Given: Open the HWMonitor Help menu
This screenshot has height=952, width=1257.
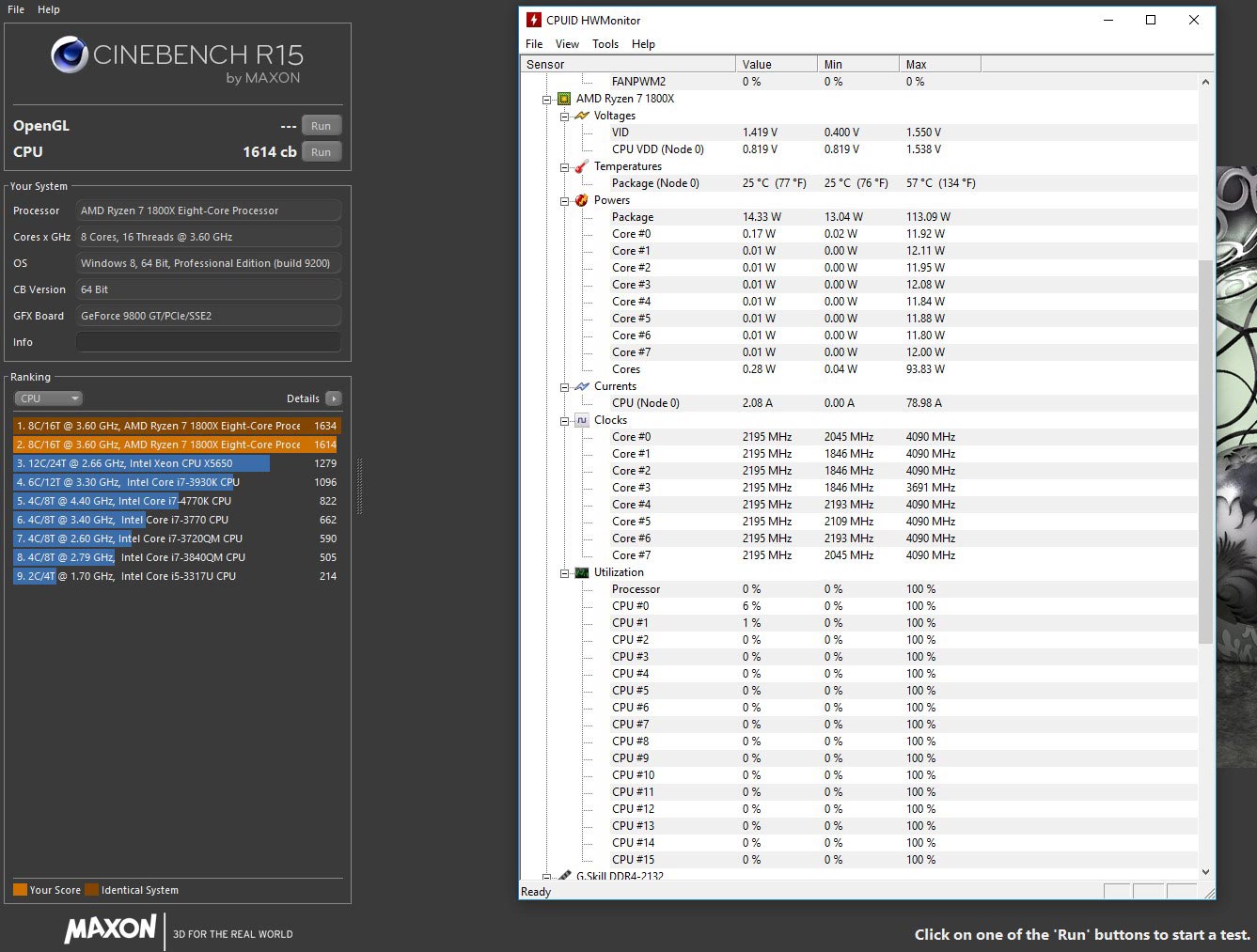Looking at the screenshot, I should (x=643, y=44).
